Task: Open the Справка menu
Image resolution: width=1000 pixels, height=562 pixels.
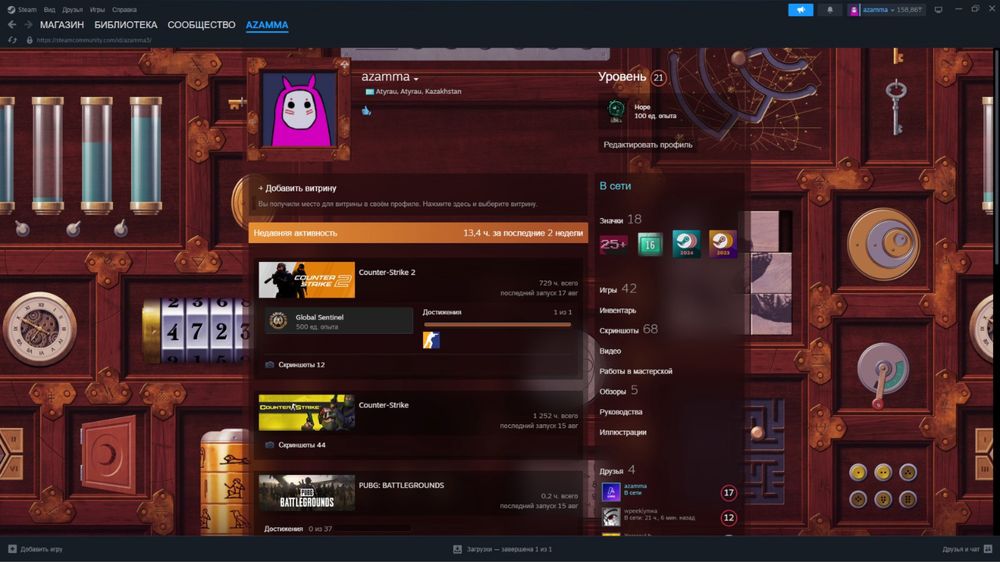Action: [x=124, y=10]
